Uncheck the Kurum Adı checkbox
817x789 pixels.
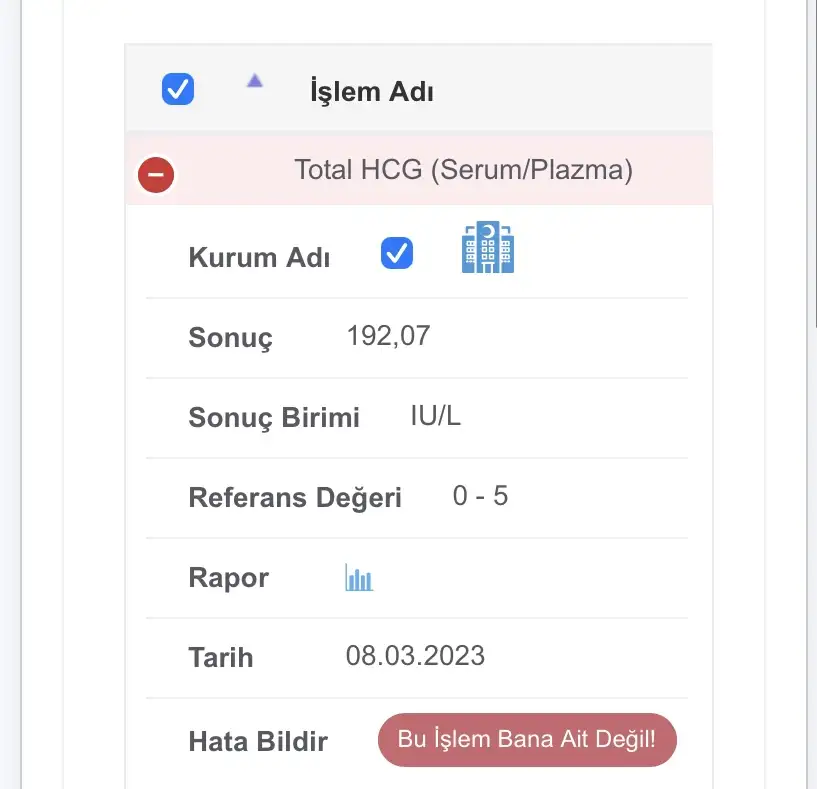pyautogui.click(x=397, y=254)
